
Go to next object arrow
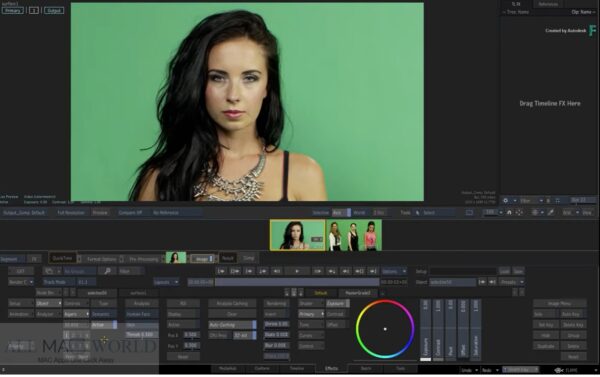(492, 282)
